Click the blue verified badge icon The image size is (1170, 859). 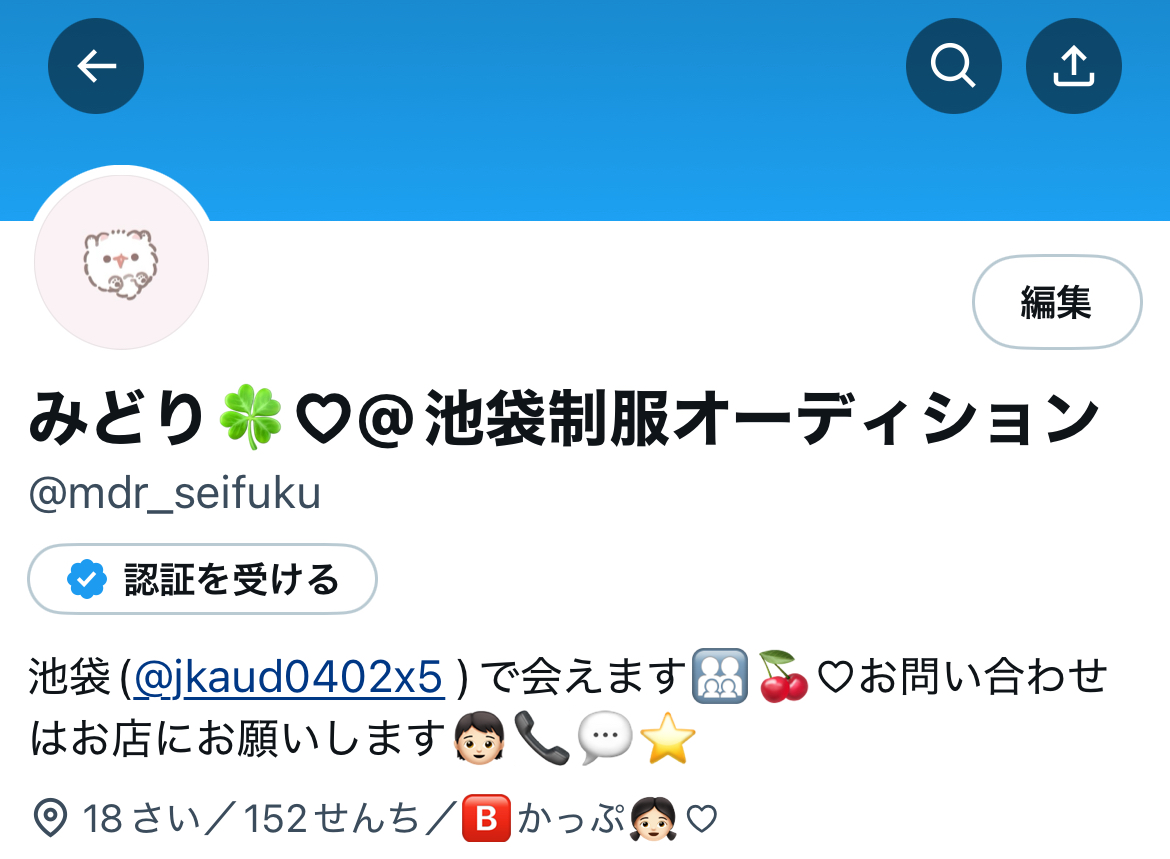[87, 579]
